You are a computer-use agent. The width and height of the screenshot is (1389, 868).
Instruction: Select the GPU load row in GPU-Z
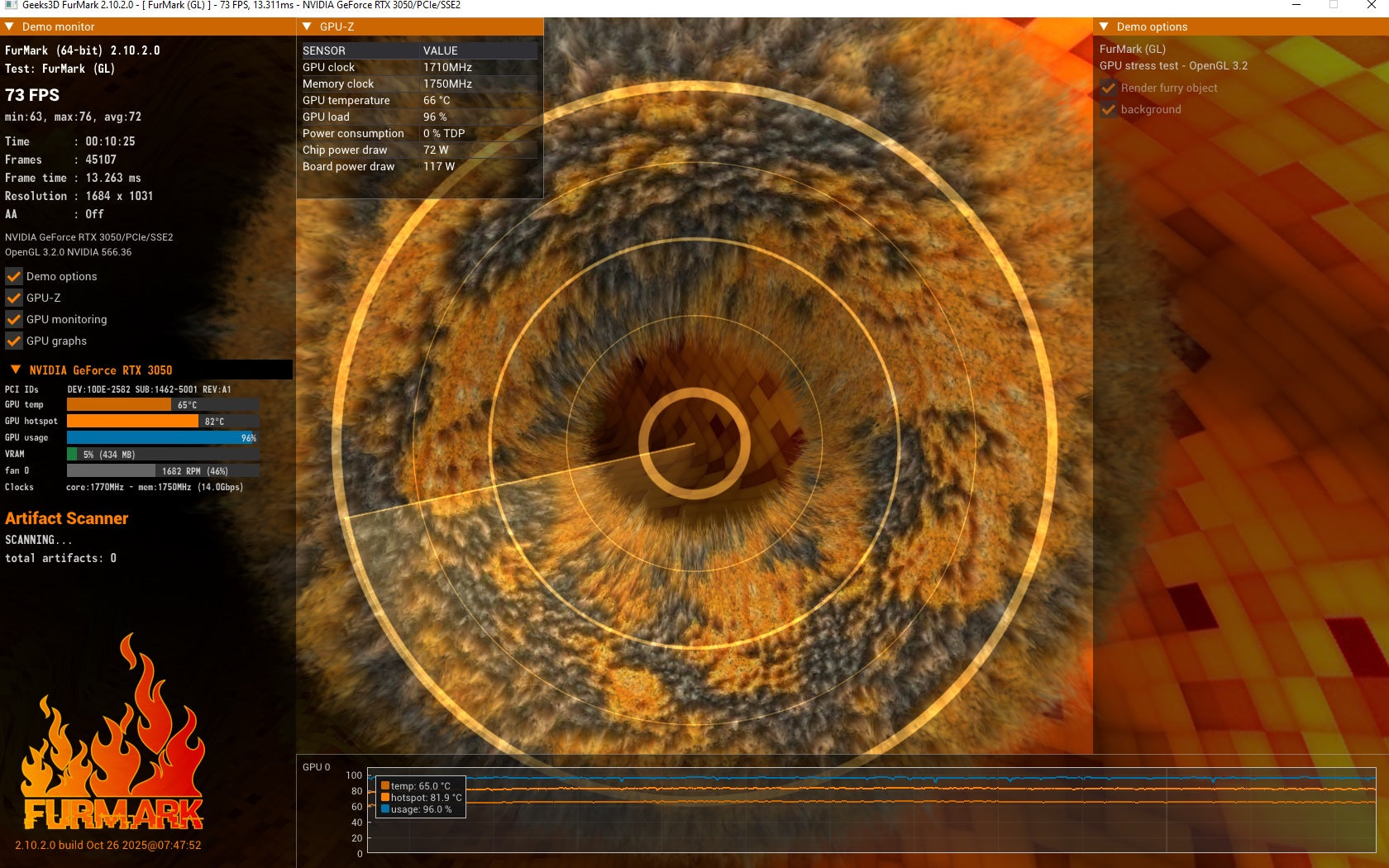[x=420, y=117]
